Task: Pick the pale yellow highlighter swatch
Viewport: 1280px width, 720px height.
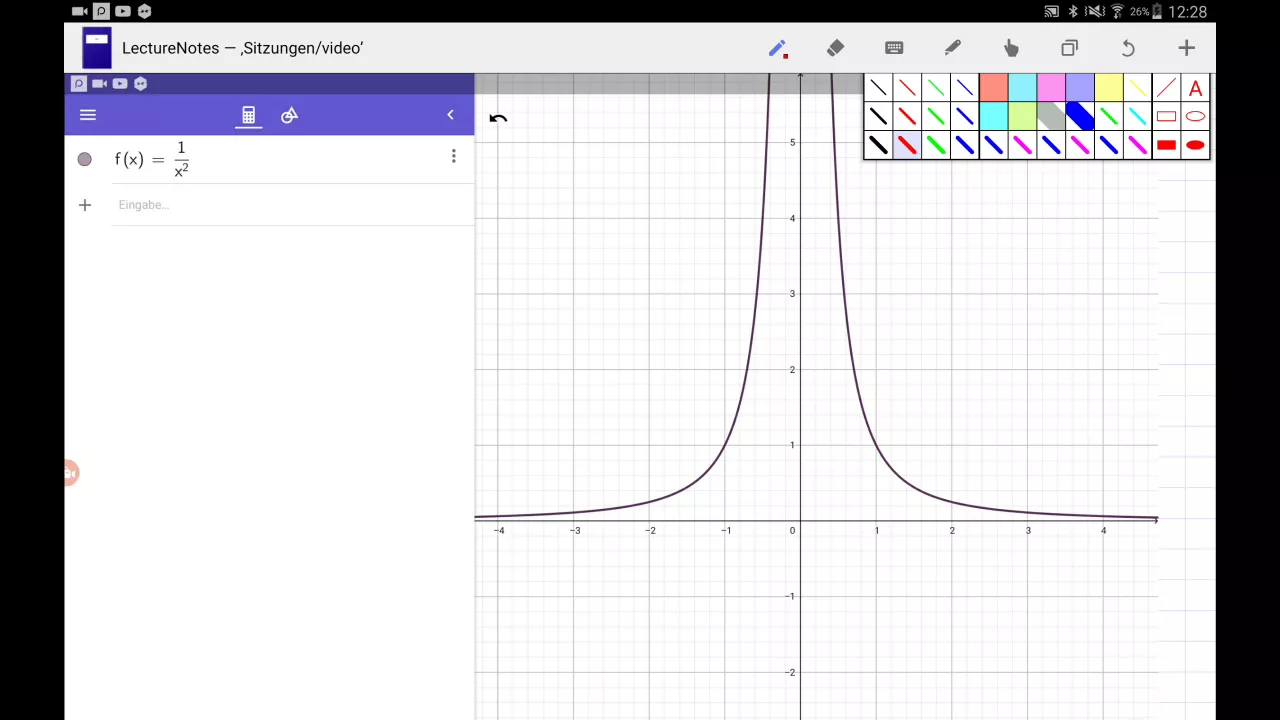Action: (x=1109, y=88)
